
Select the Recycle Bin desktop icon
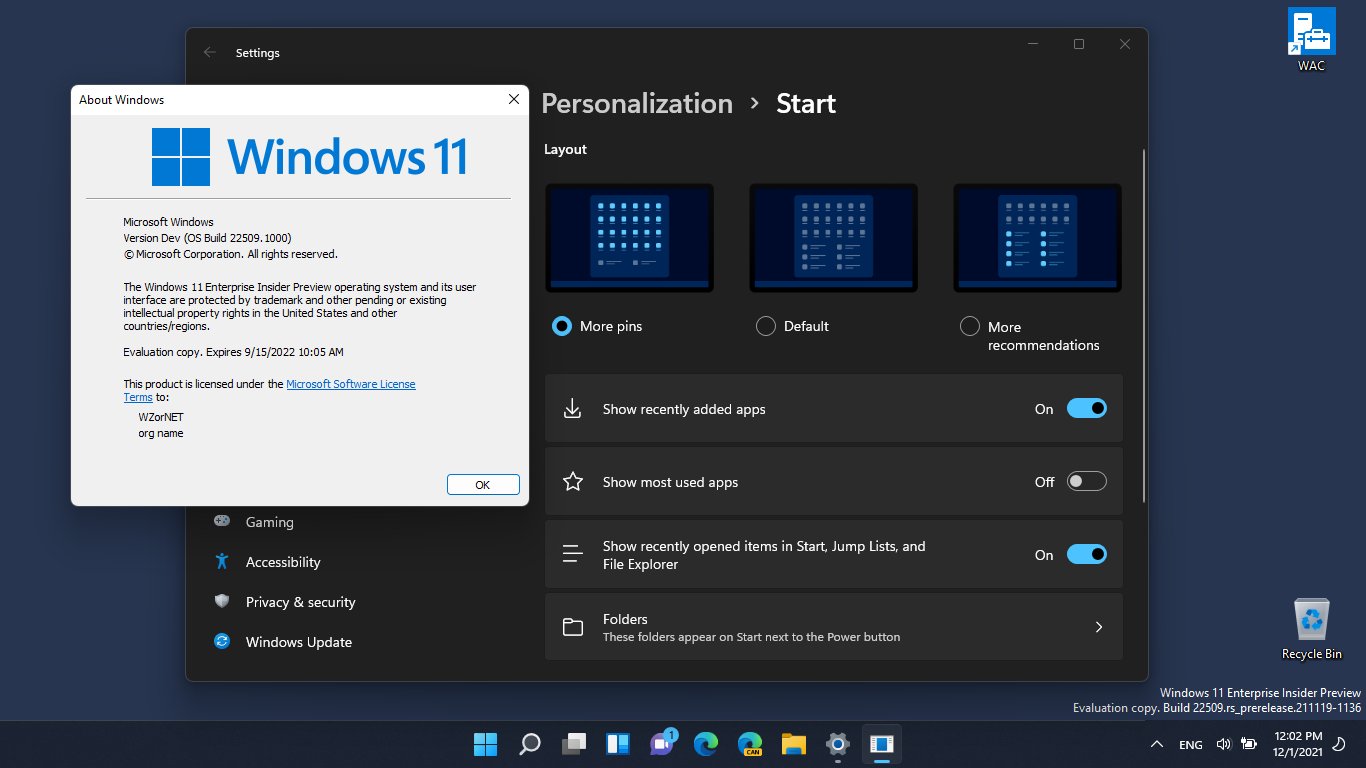[1311, 629]
